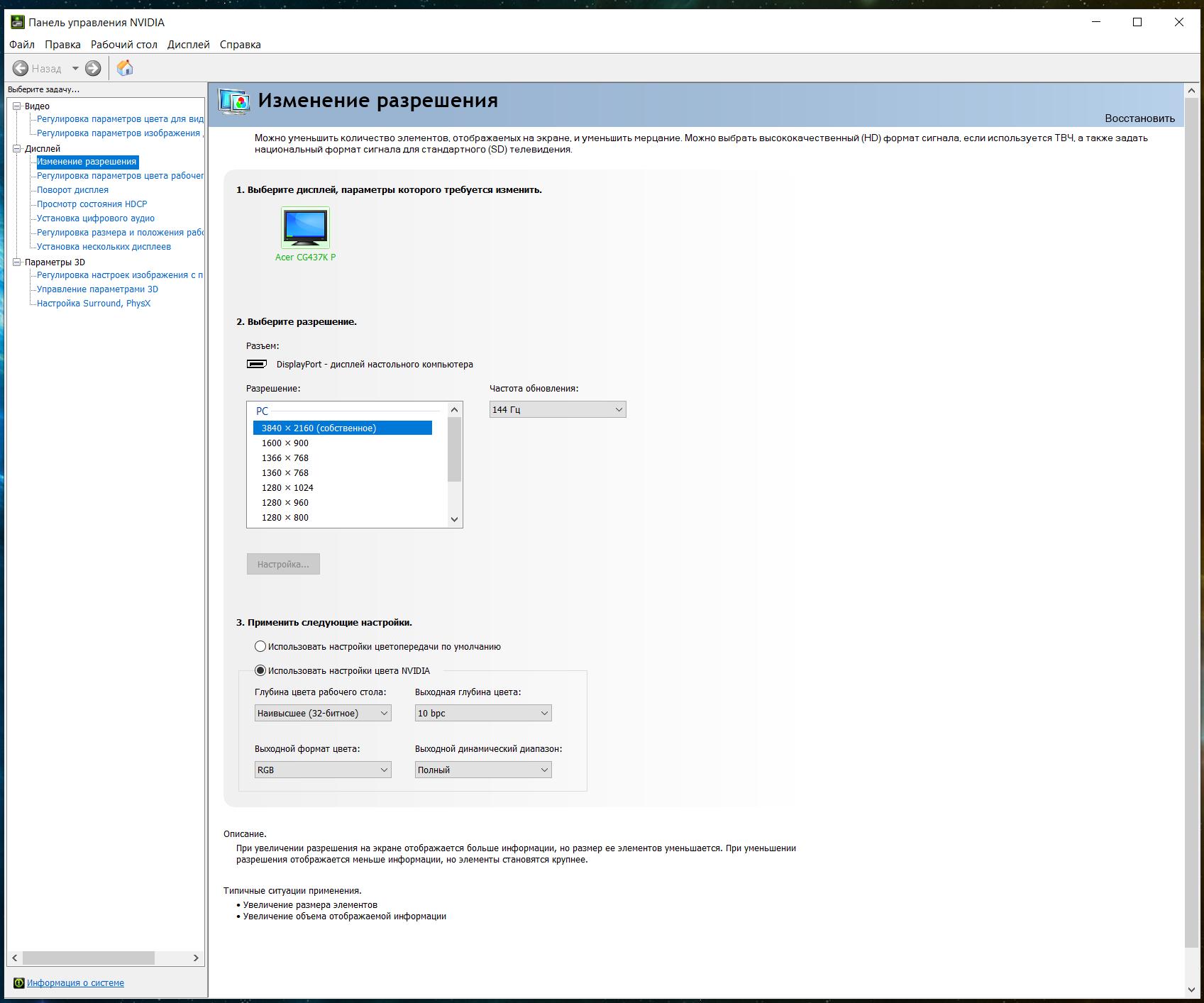The width and height of the screenshot is (1204, 1003).
Task: Click the Восстановить link
Action: pyautogui.click(x=1139, y=118)
